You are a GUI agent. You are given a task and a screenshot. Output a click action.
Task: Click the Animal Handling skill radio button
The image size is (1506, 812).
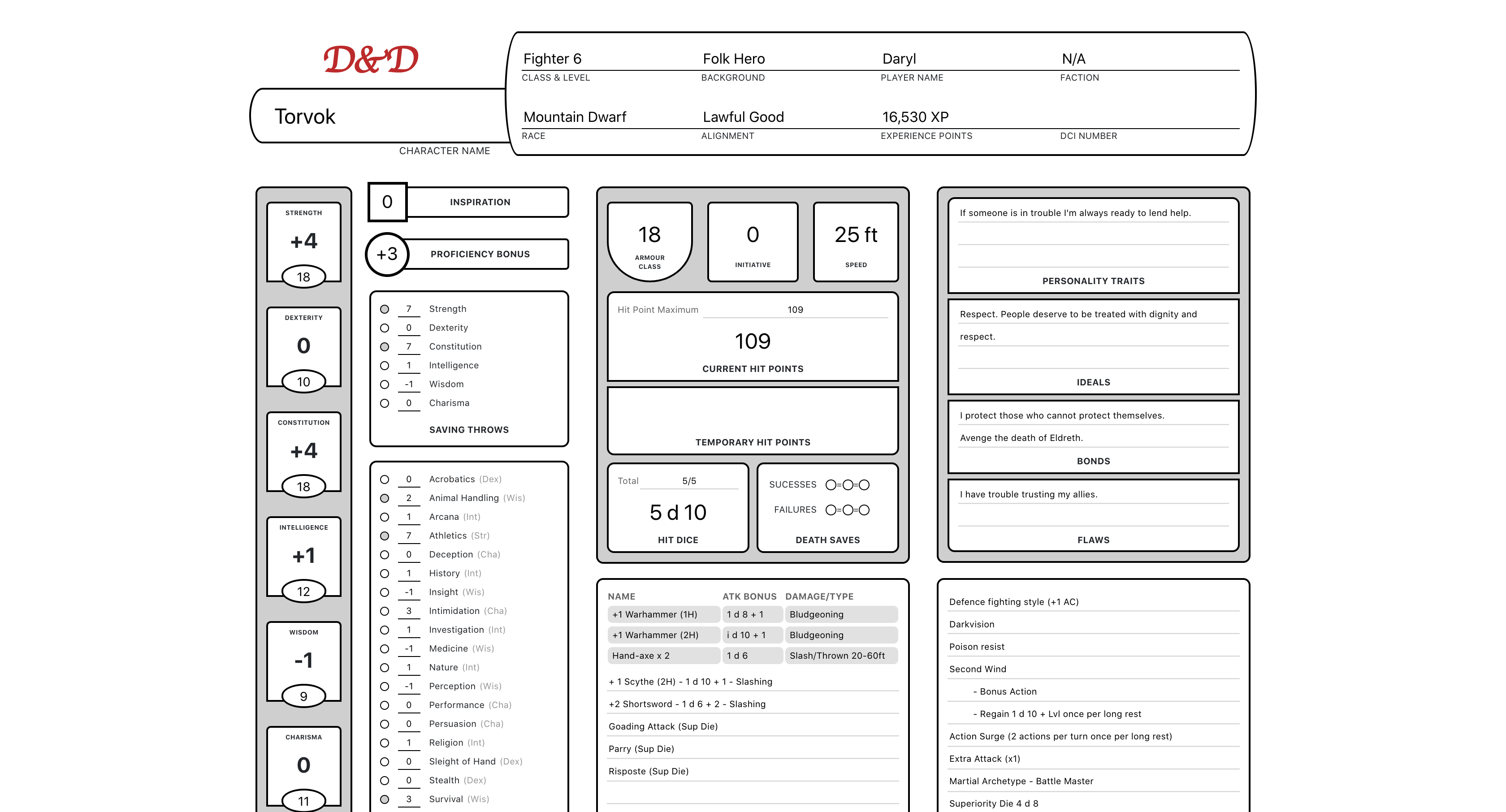[x=385, y=497]
